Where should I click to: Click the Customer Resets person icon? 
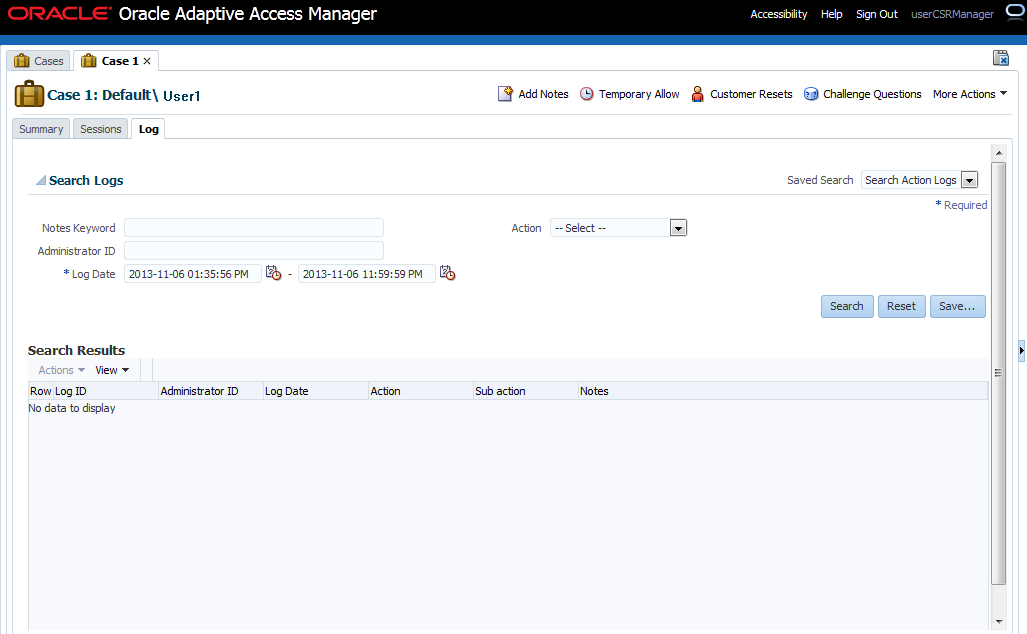tap(698, 94)
